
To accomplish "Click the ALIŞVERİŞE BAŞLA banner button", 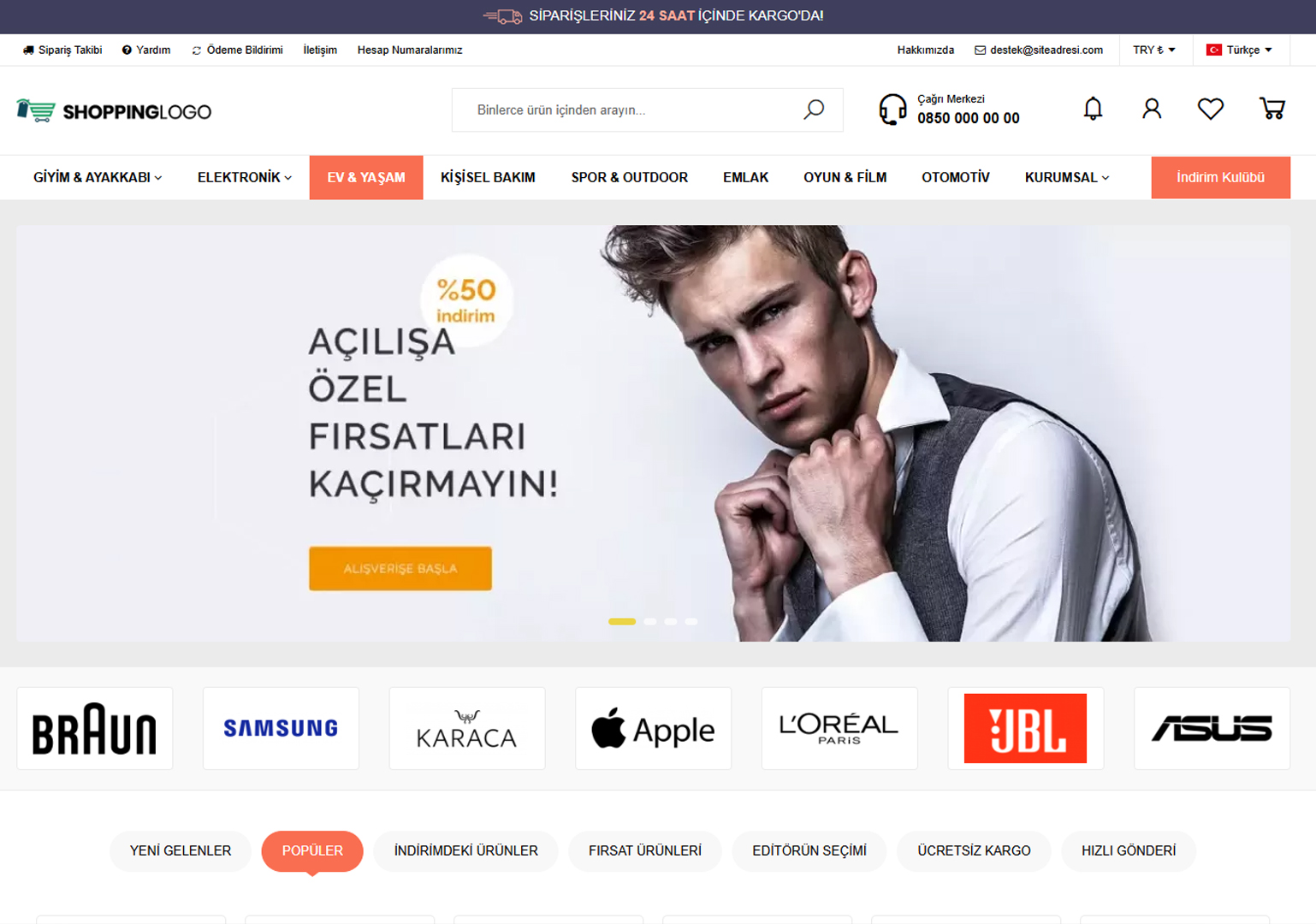I will click(400, 568).
